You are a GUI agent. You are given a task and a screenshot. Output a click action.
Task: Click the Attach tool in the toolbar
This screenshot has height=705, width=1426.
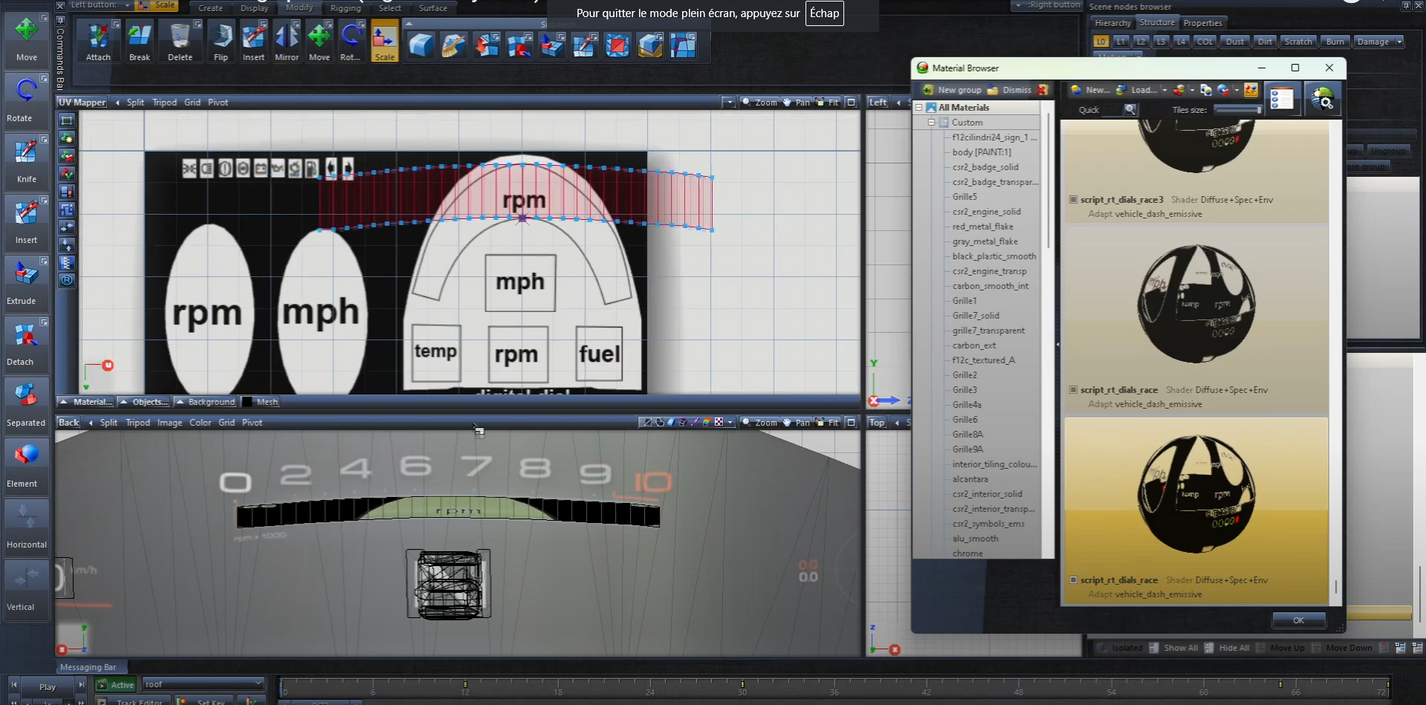(x=98, y=41)
